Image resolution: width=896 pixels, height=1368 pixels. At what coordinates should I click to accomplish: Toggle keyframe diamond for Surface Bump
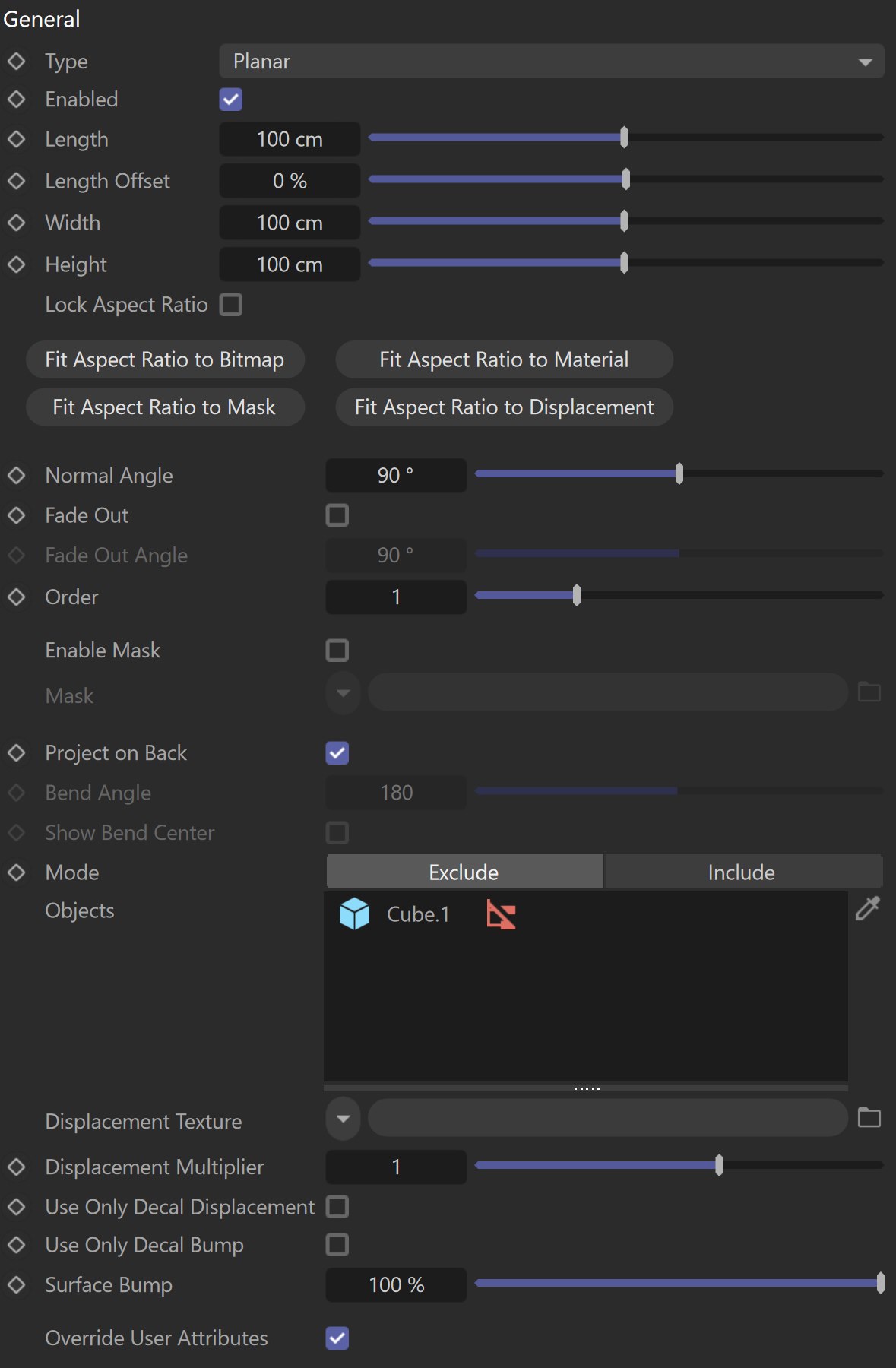16,1284
